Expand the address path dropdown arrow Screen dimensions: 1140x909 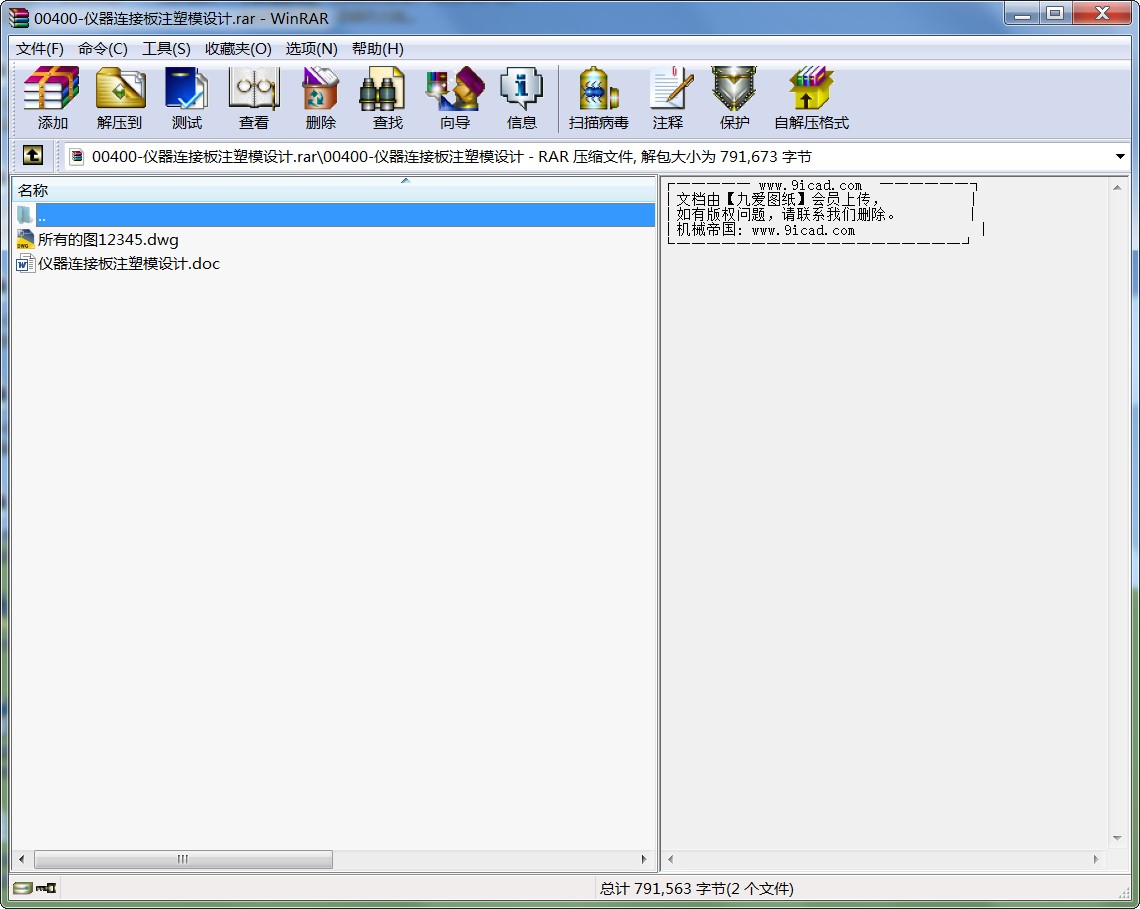pos(1120,157)
